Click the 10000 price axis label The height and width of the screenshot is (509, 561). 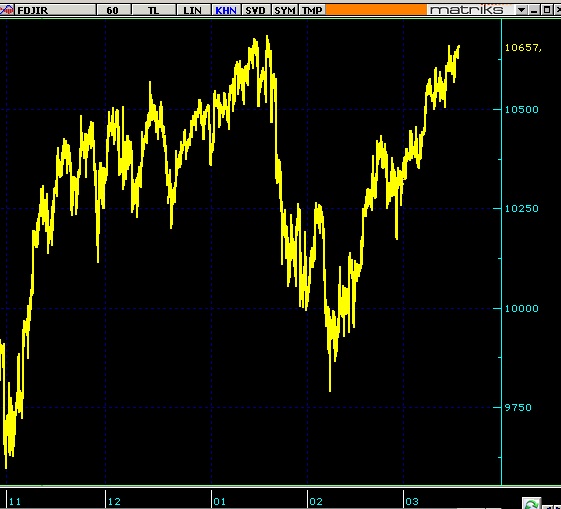click(x=521, y=308)
